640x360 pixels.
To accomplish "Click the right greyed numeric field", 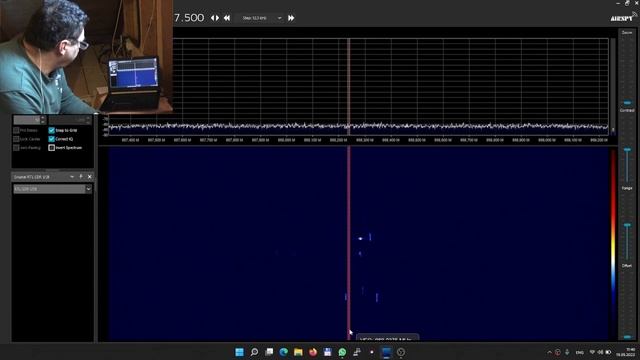I will 70,120.
